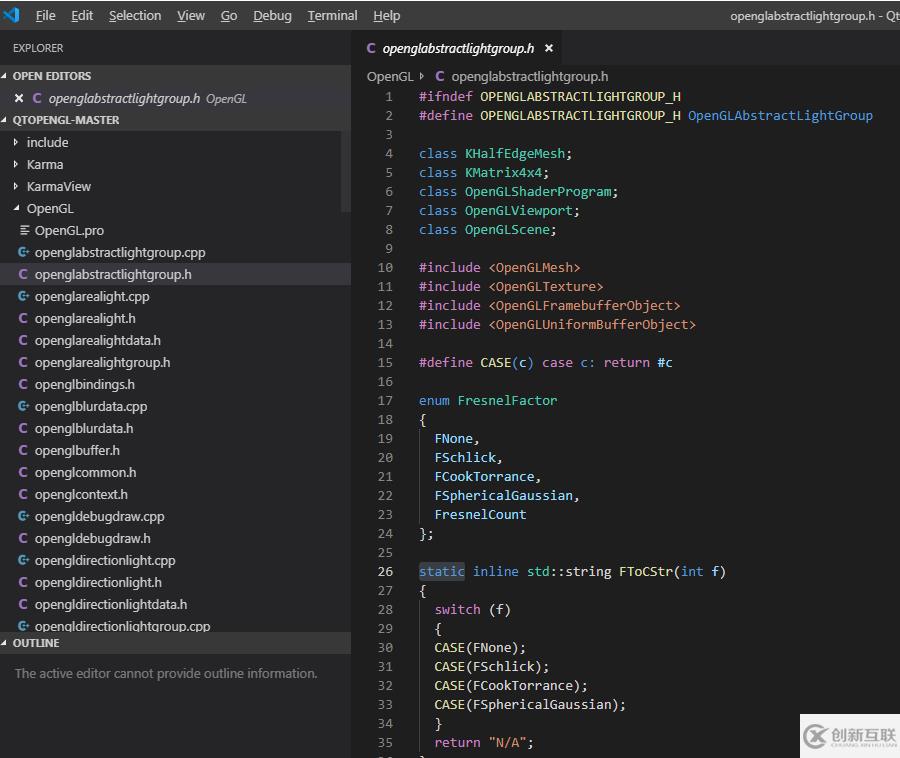Click C icon in Open Editors entry
The width and height of the screenshot is (900, 758).
pyautogui.click(x=37, y=98)
